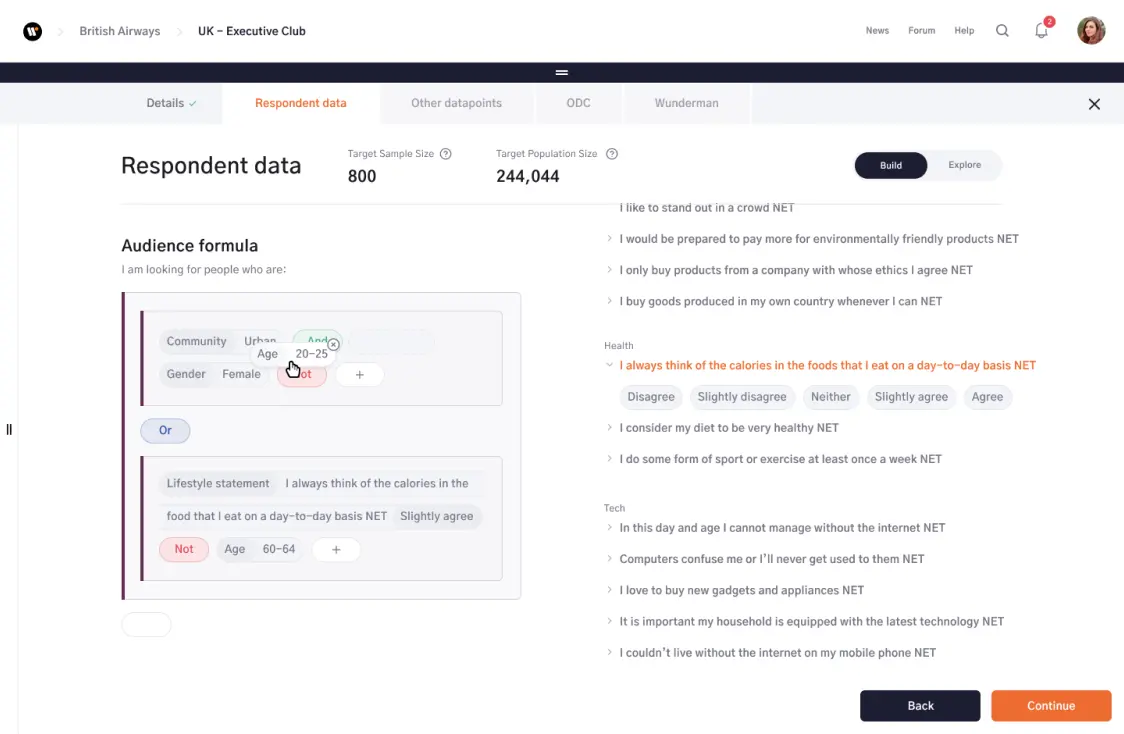Viewport: 1124px width, 734px height.
Task: Add a condition with plus next to Female
Action: pos(360,375)
